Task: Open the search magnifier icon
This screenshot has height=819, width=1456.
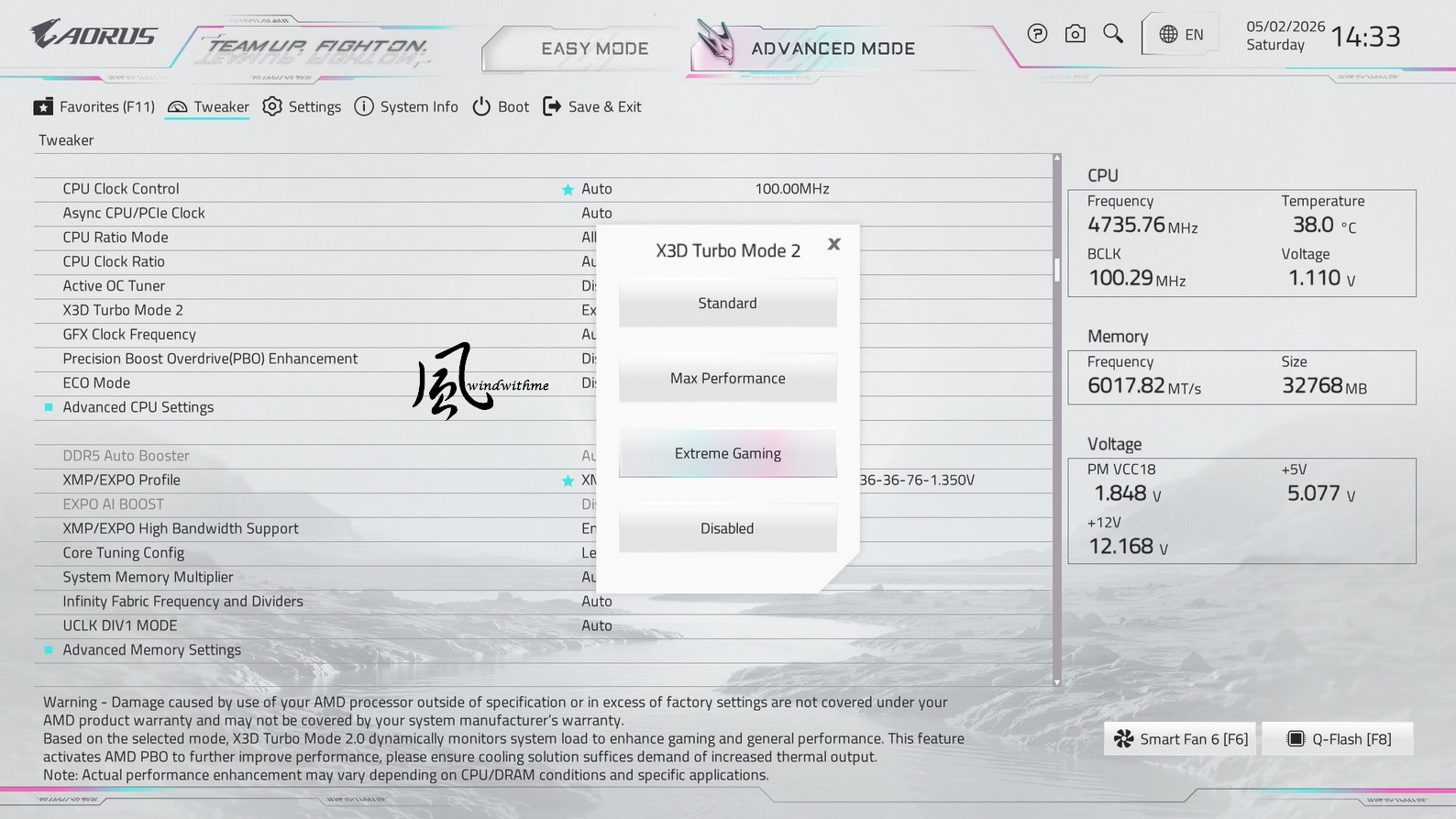Action: tap(1113, 34)
